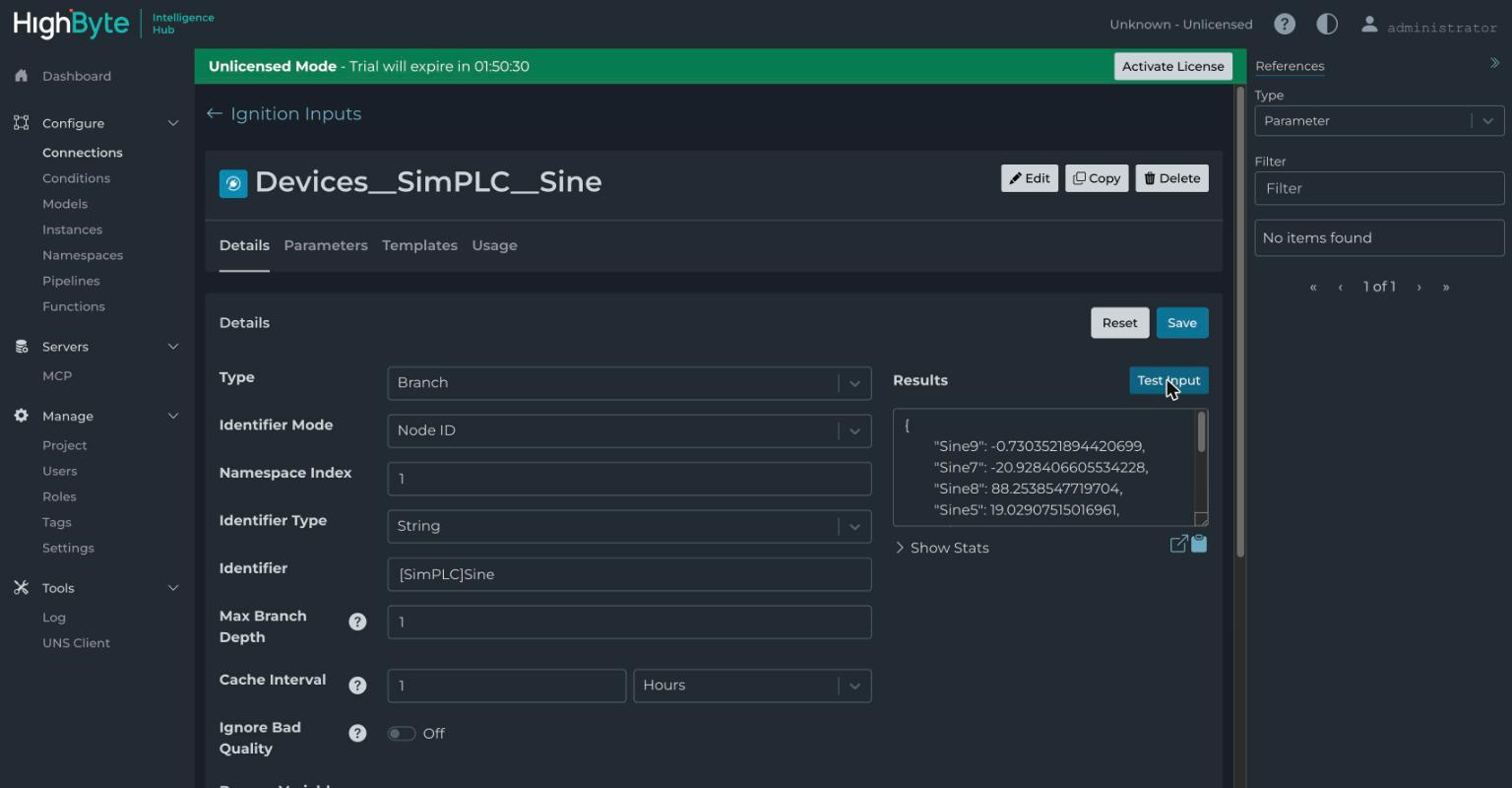
Task: Go to next page of references
Action: point(1418,288)
